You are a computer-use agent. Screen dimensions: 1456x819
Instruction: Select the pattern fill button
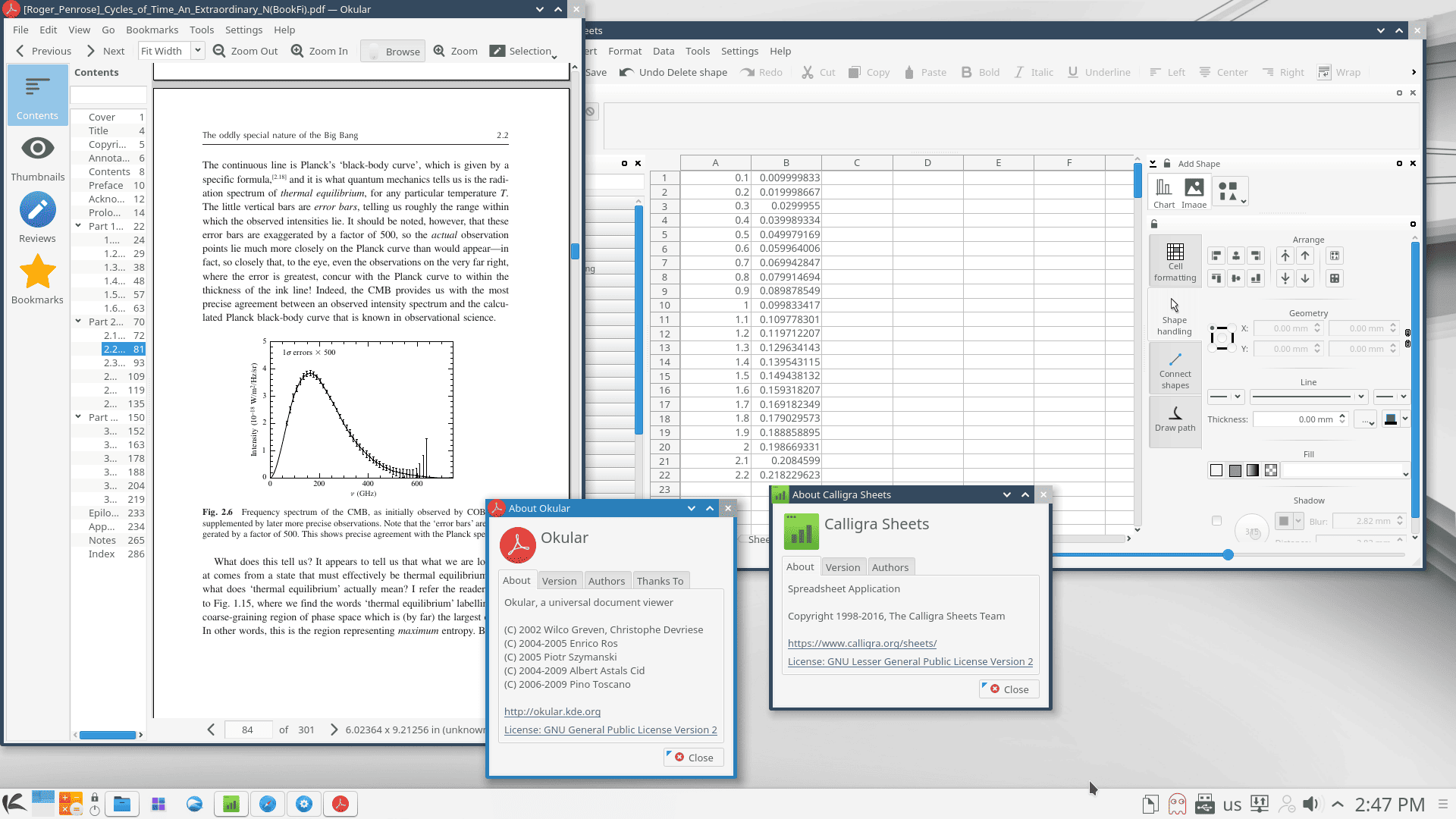[x=1271, y=471]
